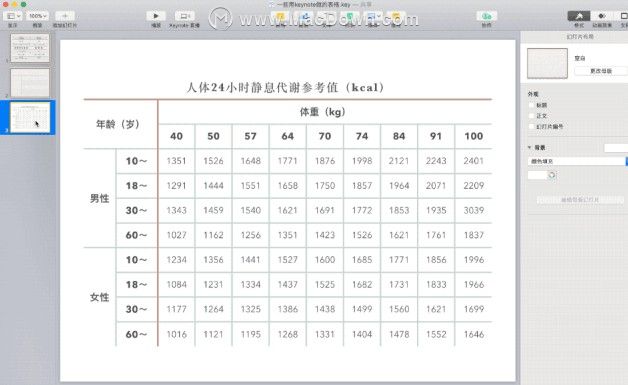The height and width of the screenshot is (385, 628).
Task: Open the View options toolbar button
Action: 12,16
